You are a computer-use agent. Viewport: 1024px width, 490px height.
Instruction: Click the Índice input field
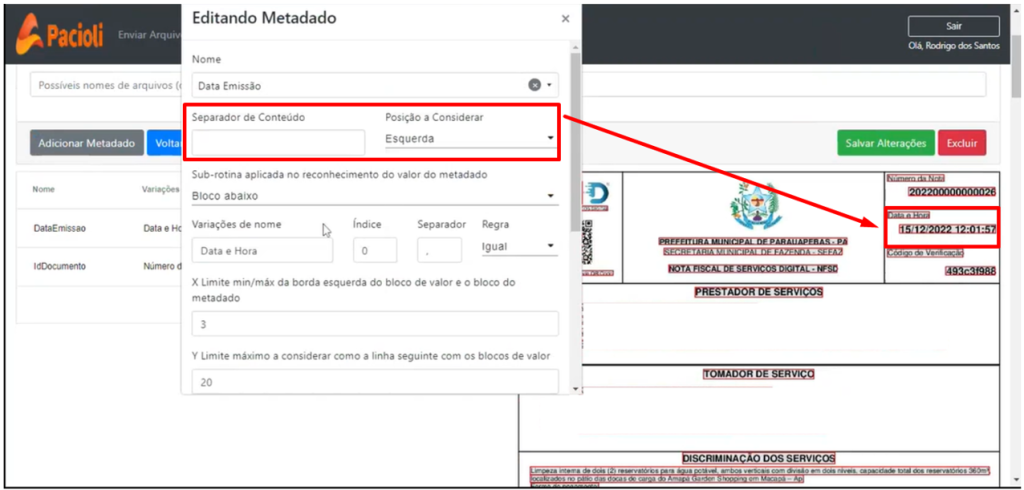(375, 250)
